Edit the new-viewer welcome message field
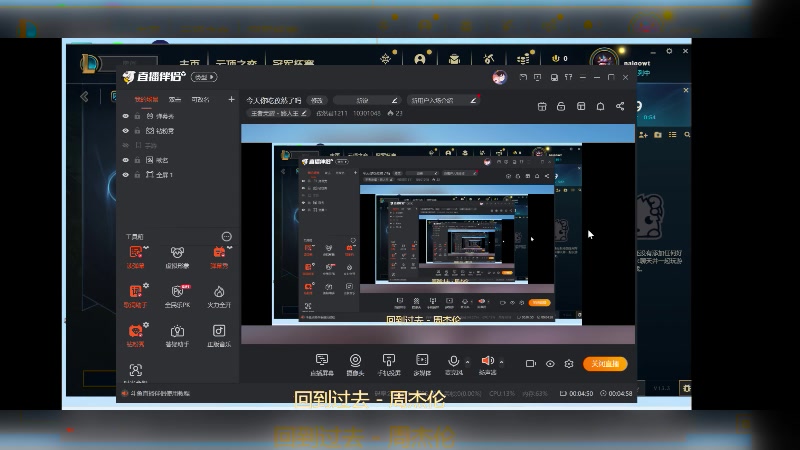The width and height of the screenshot is (800, 450). pos(444,101)
